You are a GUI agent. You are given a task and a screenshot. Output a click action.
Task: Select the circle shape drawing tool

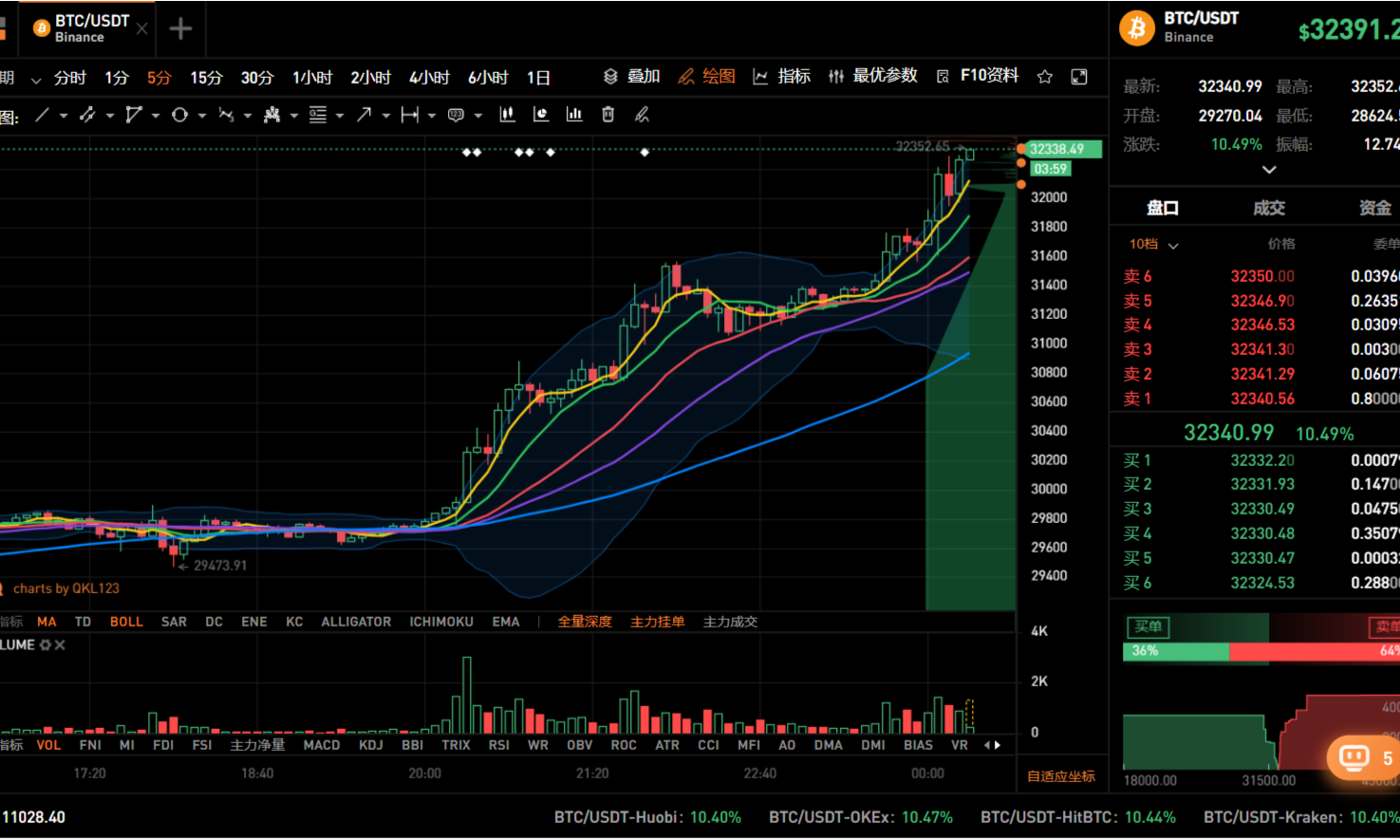coord(179,115)
